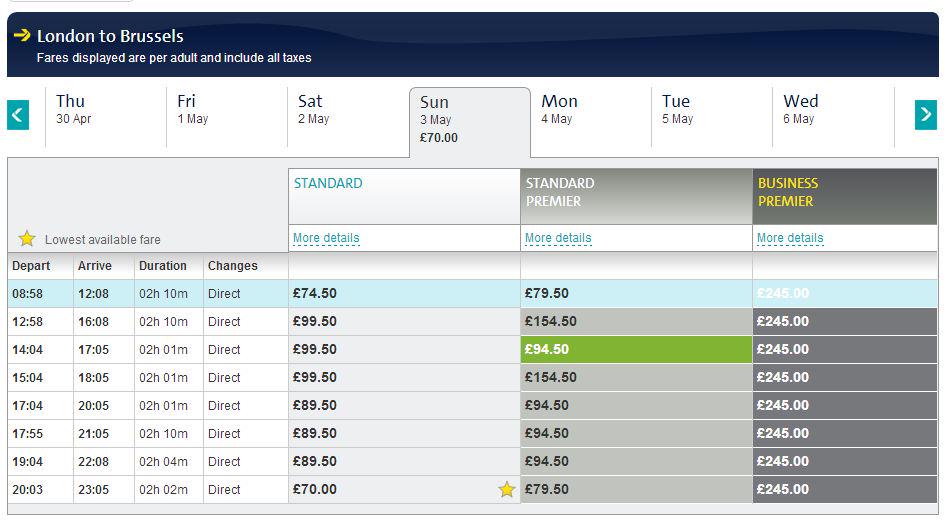Click the previous dates left arrow
This screenshot has width=947, height=525.
[x=18, y=115]
